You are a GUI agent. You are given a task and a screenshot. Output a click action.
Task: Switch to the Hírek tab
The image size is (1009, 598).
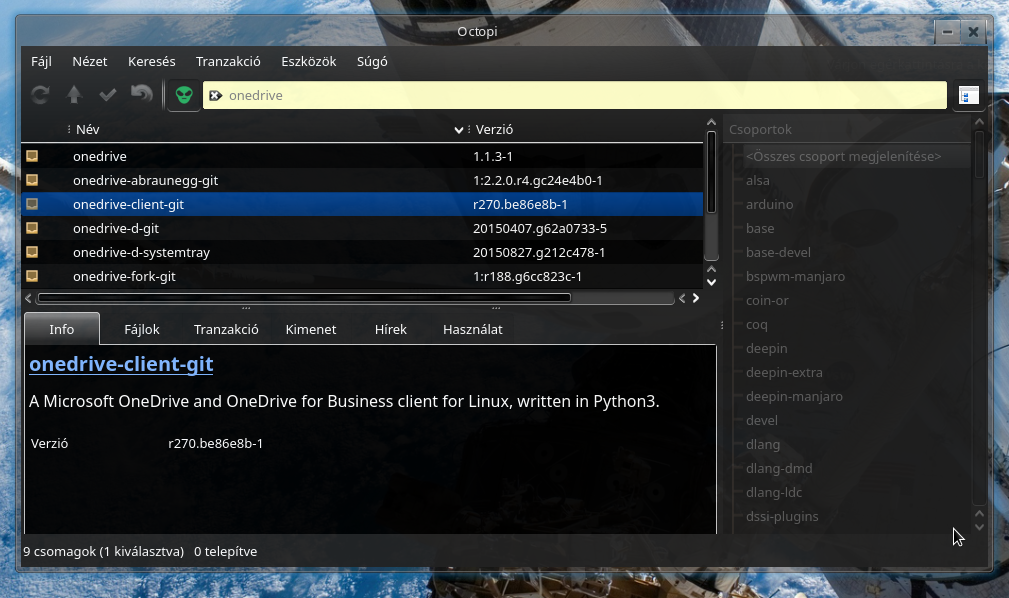(x=391, y=329)
